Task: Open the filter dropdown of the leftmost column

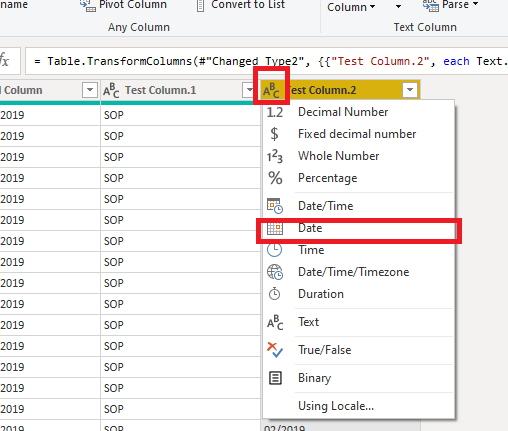Action: tap(90, 90)
